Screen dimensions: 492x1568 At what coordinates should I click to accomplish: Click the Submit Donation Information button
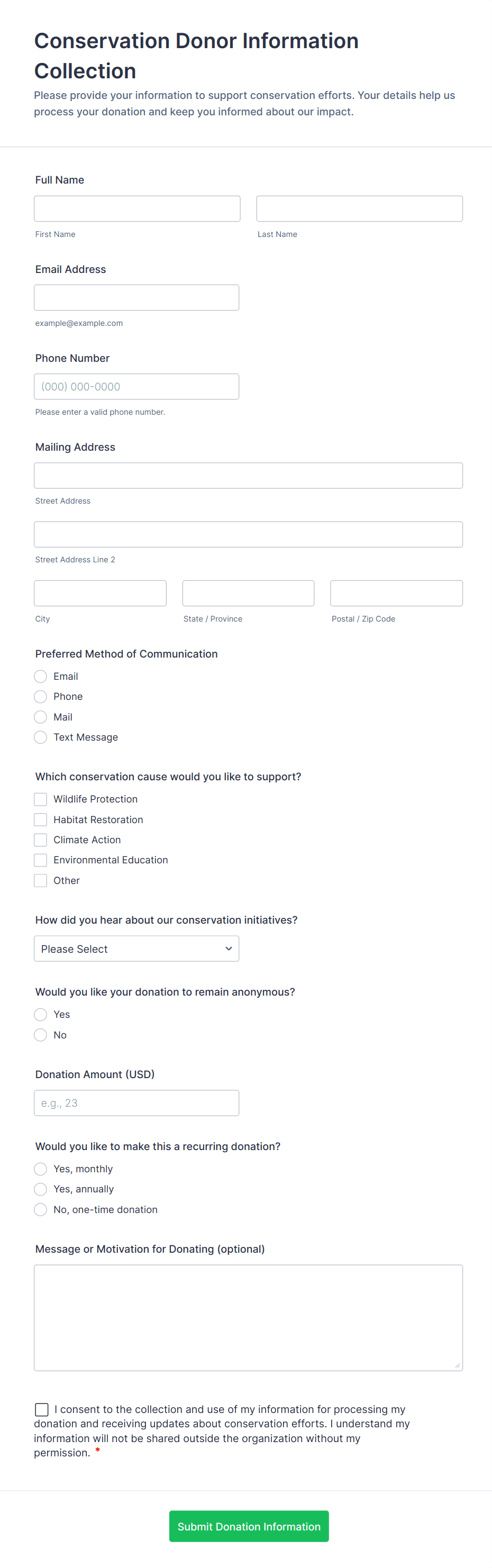coord(249,1526)
